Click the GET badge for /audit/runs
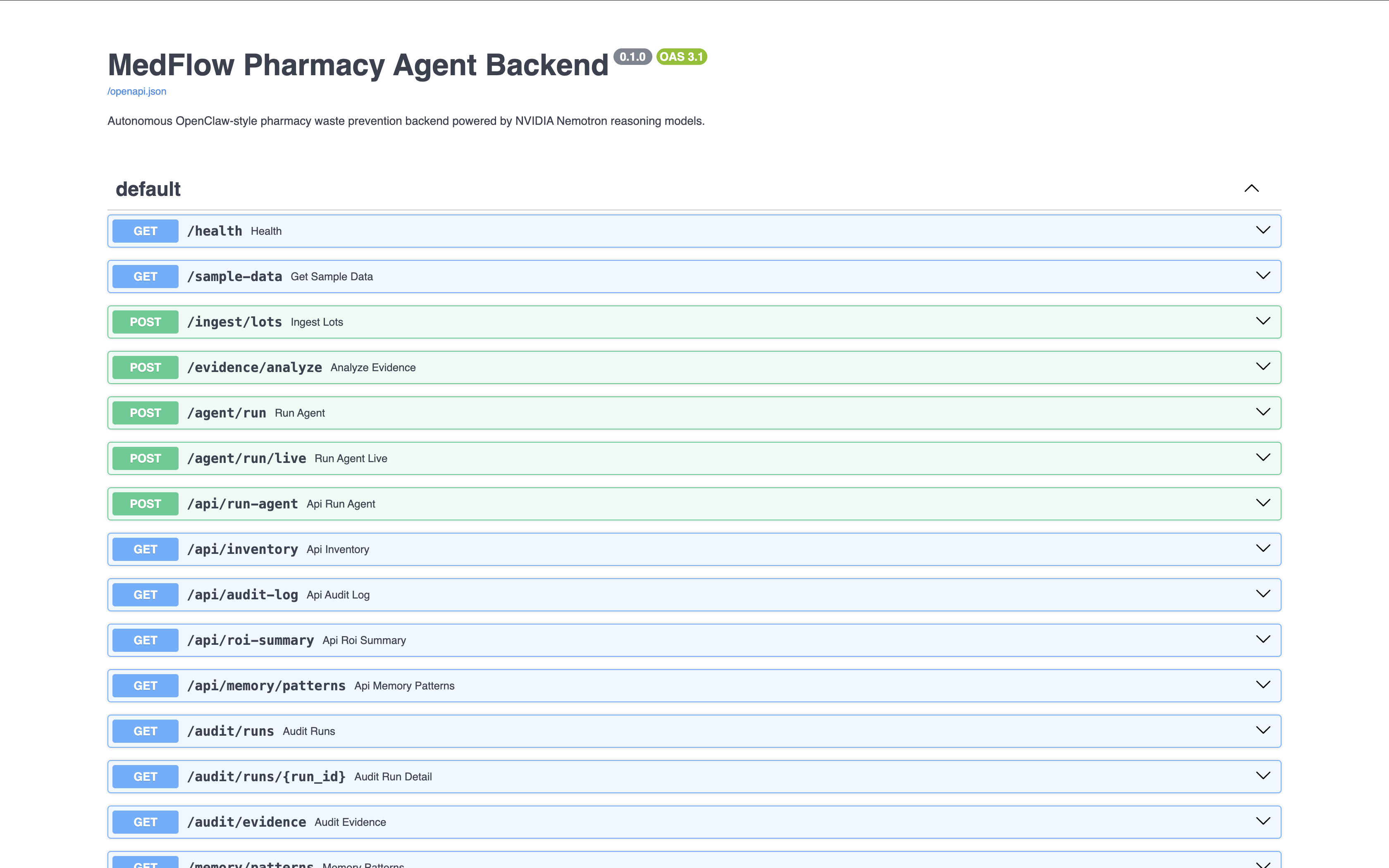The height and width of the screenshot is (868, 1389). [x=145, y=731]
